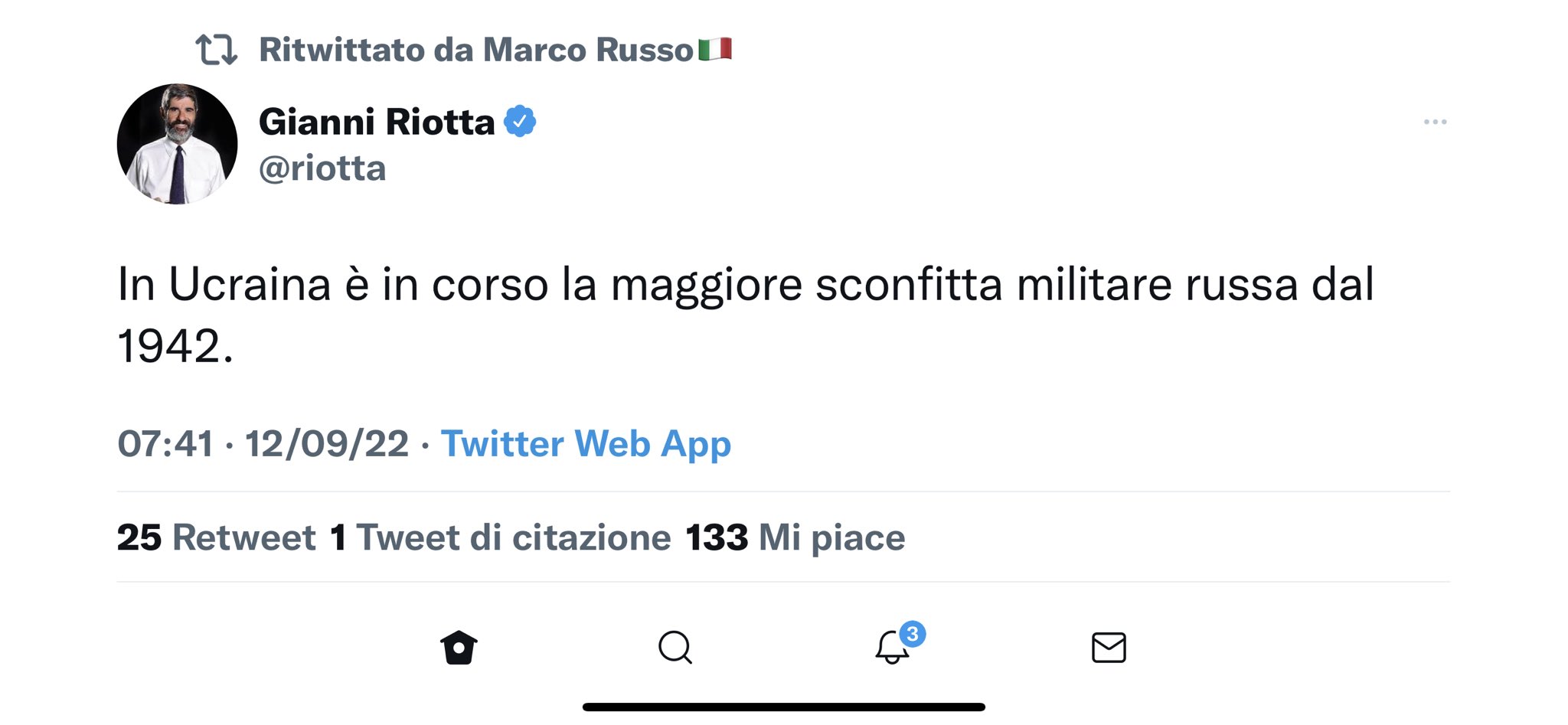The height and width of the screenshot is (725, 1568).
Task: Open the Messages envelope tab
Action: (x=1109, y=648)
